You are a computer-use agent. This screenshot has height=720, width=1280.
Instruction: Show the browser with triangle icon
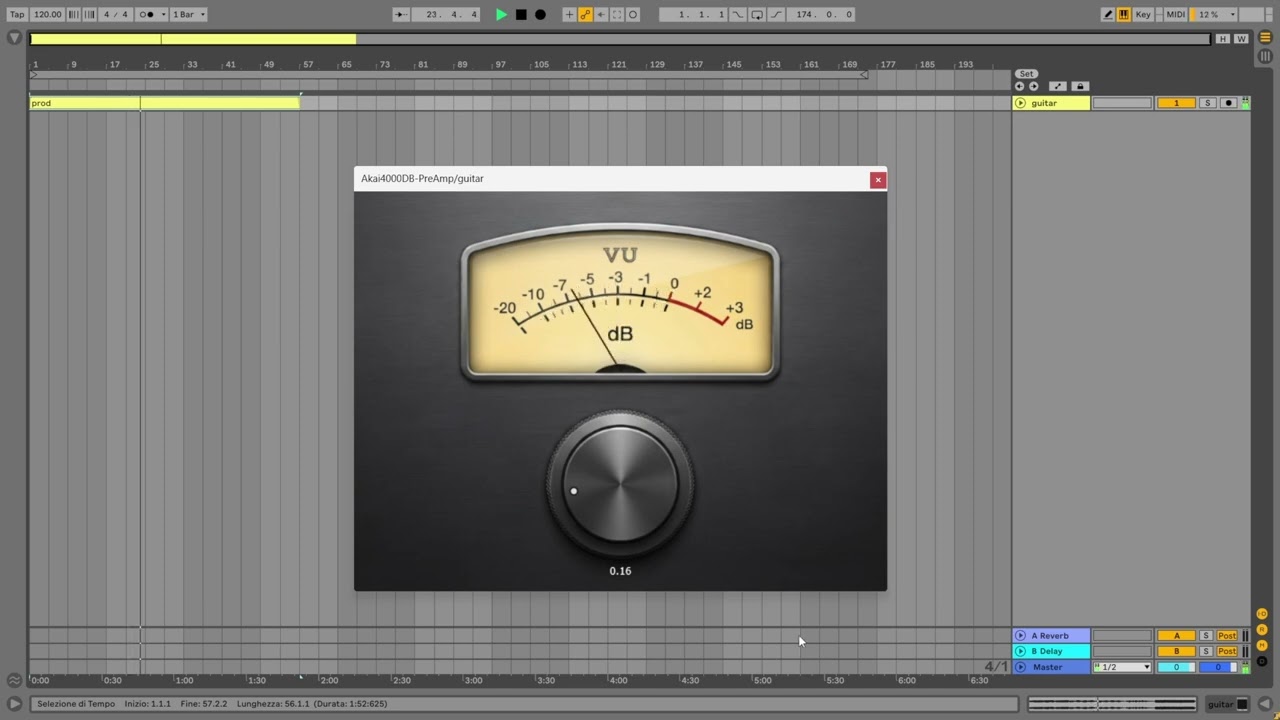click(x=14, y=38)
